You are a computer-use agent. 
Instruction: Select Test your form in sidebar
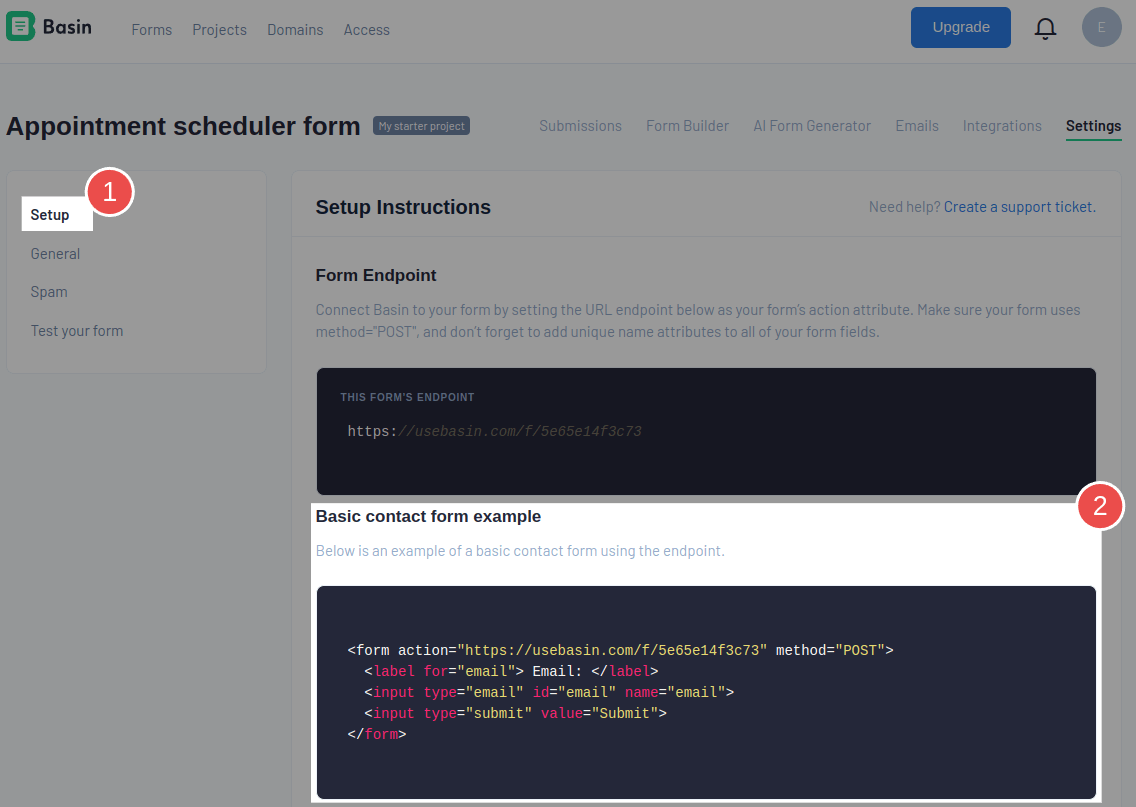(x=77, y=330)
